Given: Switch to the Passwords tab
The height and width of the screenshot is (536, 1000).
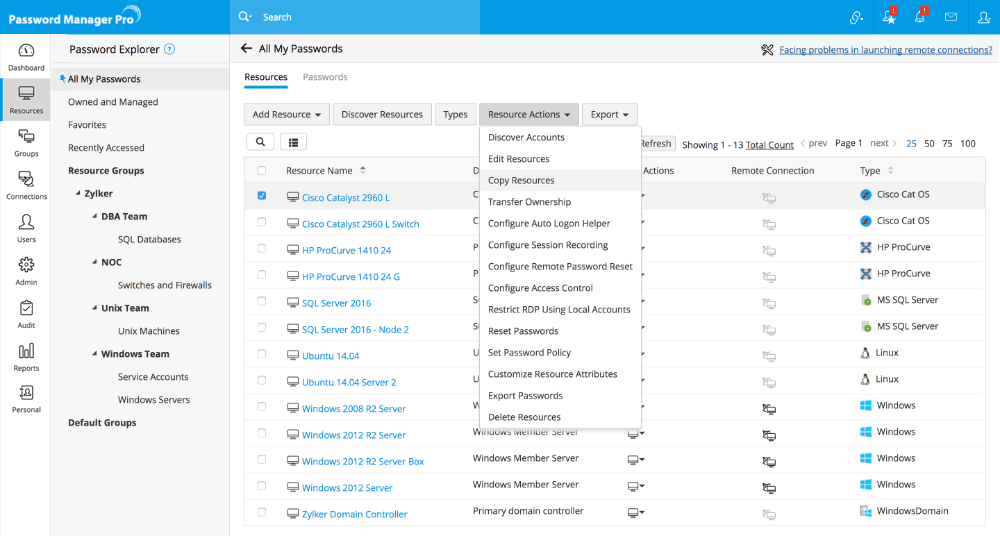Looking at the screenshot, I should [x=325, y=77].
